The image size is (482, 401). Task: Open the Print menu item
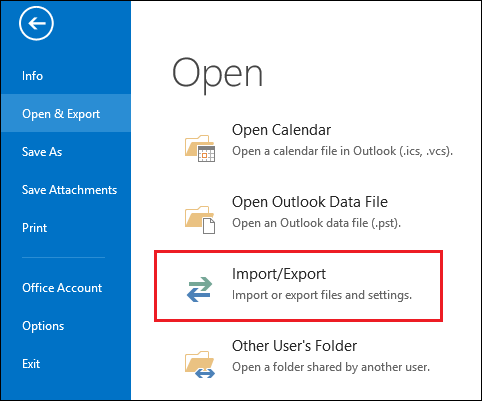34,228
